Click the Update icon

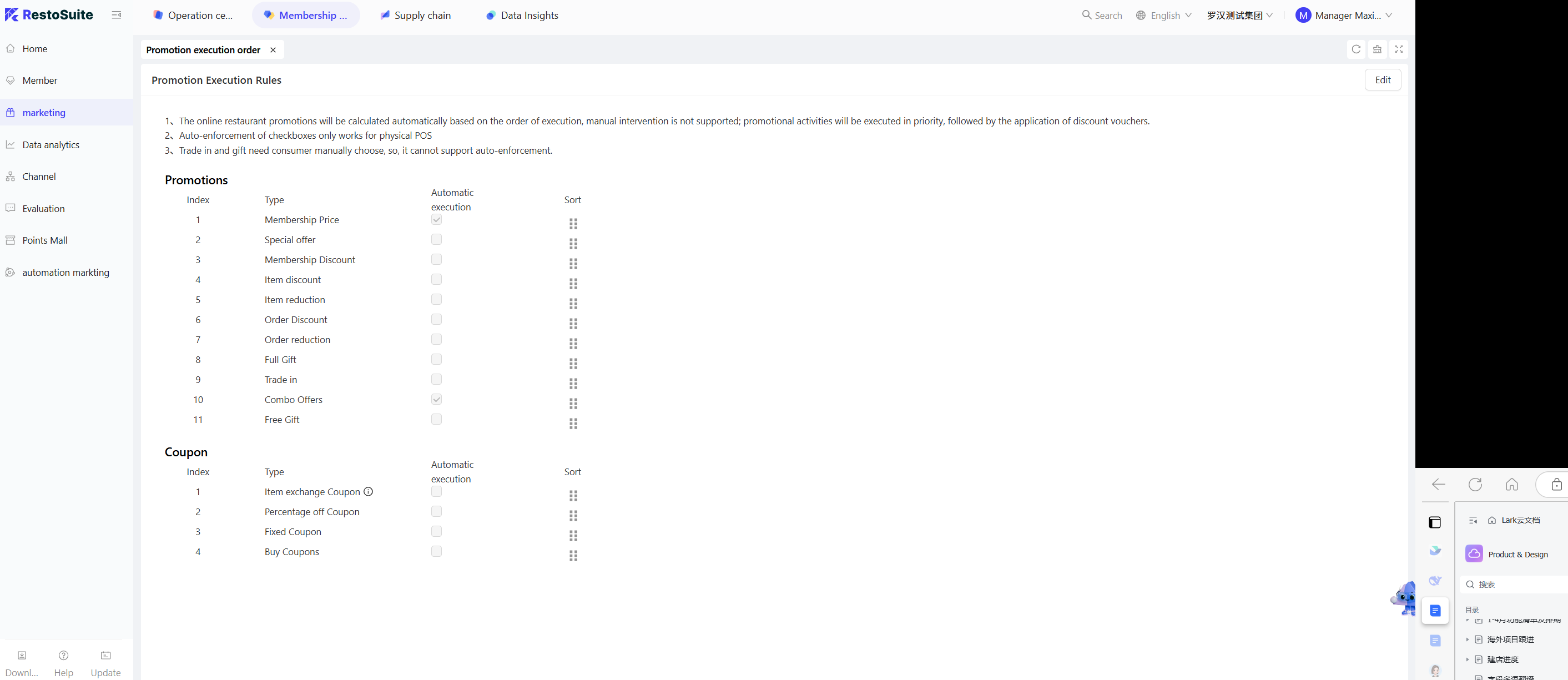tap(105, 656)
